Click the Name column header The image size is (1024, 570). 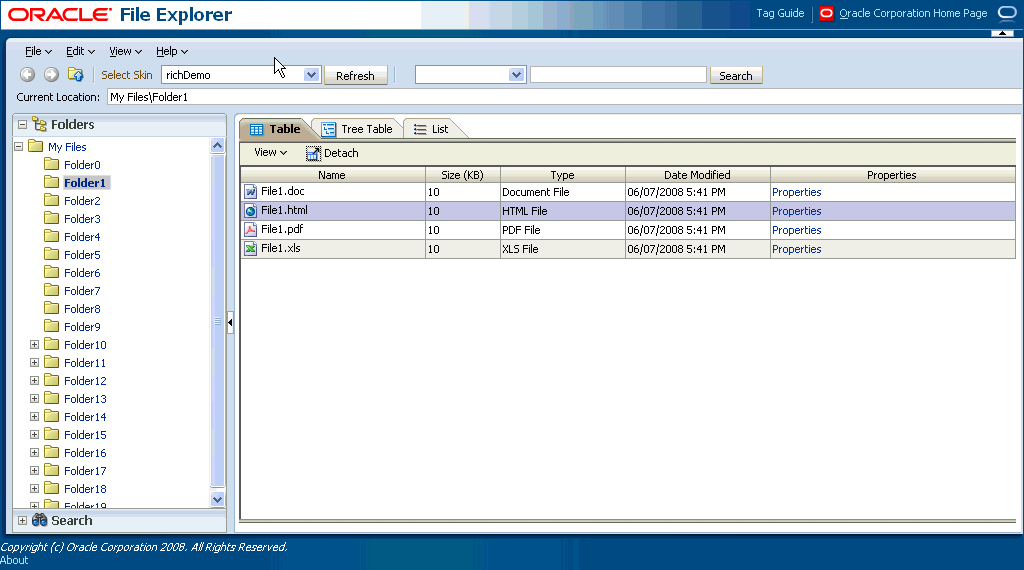(332, 175)
